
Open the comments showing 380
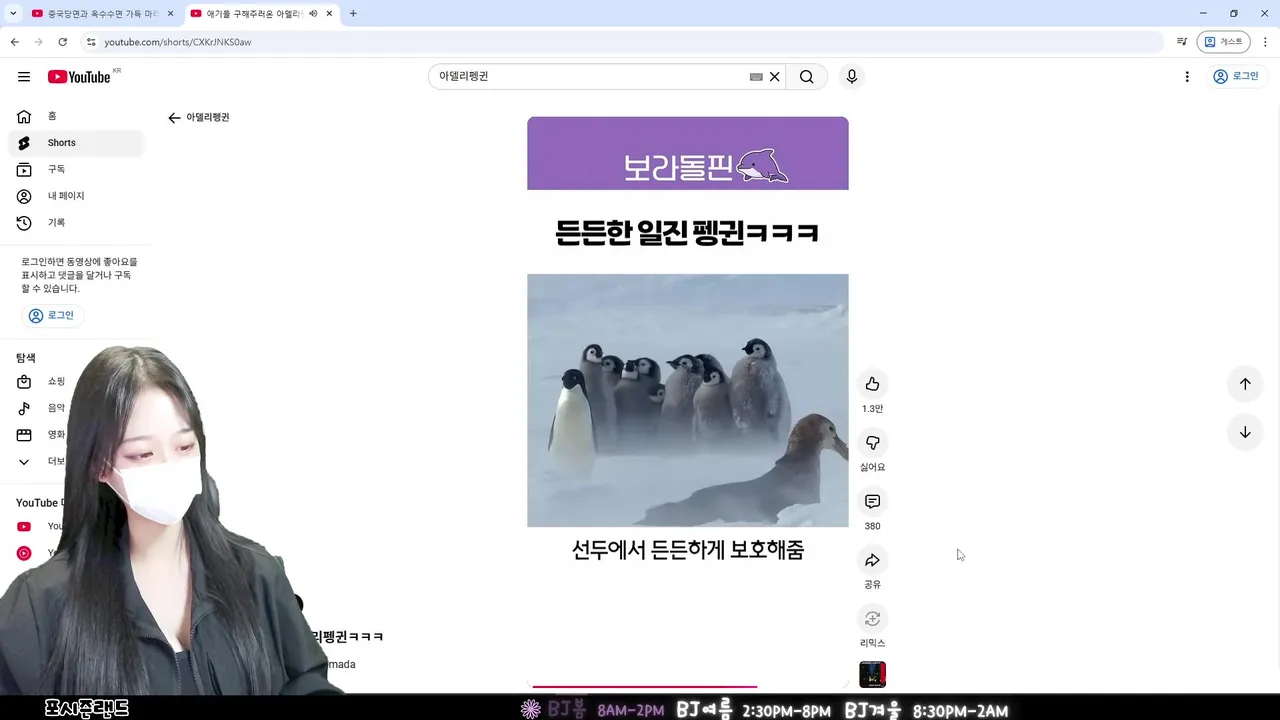pyautogui.click(x=872, y=502)
